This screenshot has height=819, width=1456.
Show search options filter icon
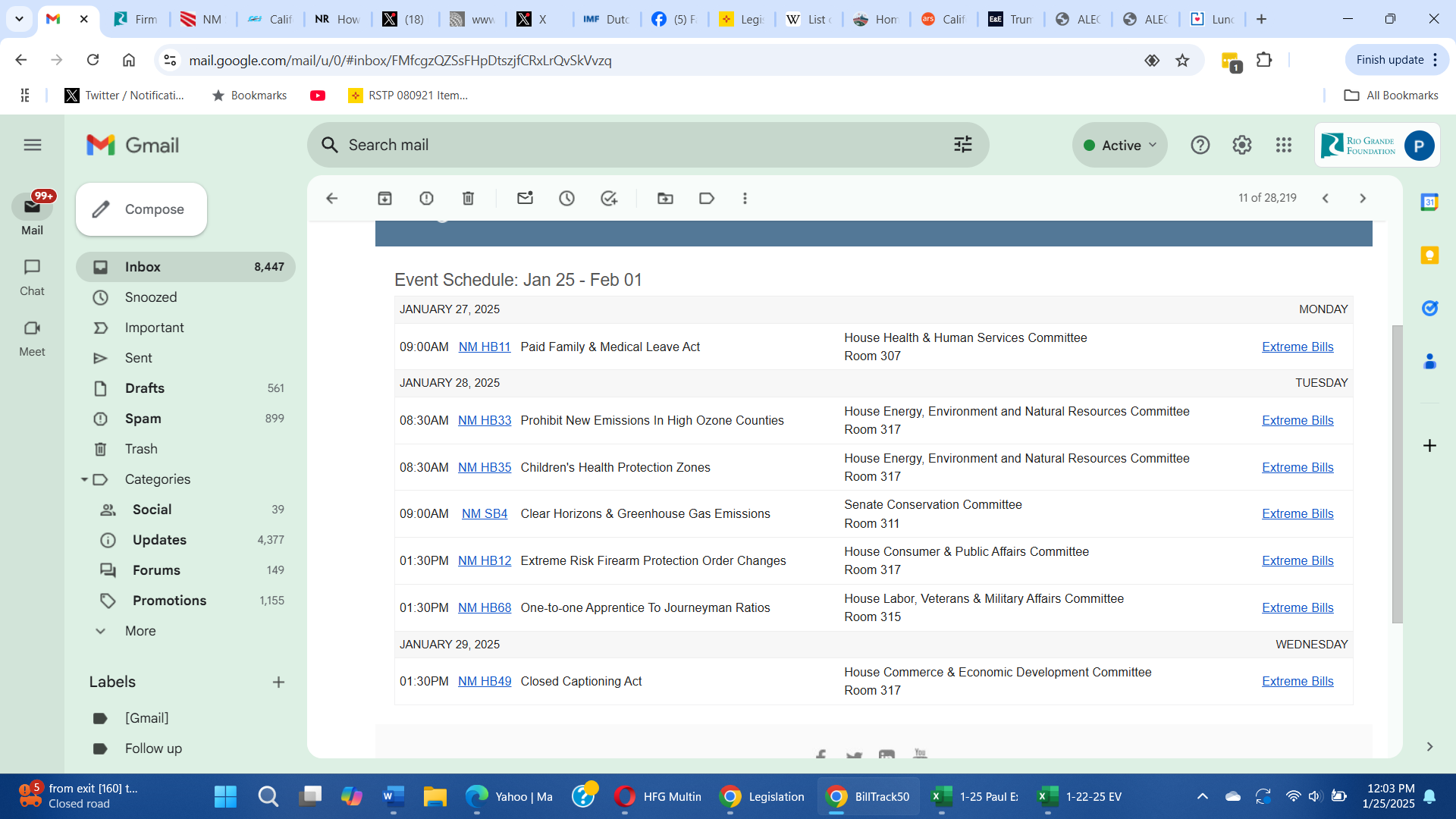pyautogui.click(x=962, y=145)
